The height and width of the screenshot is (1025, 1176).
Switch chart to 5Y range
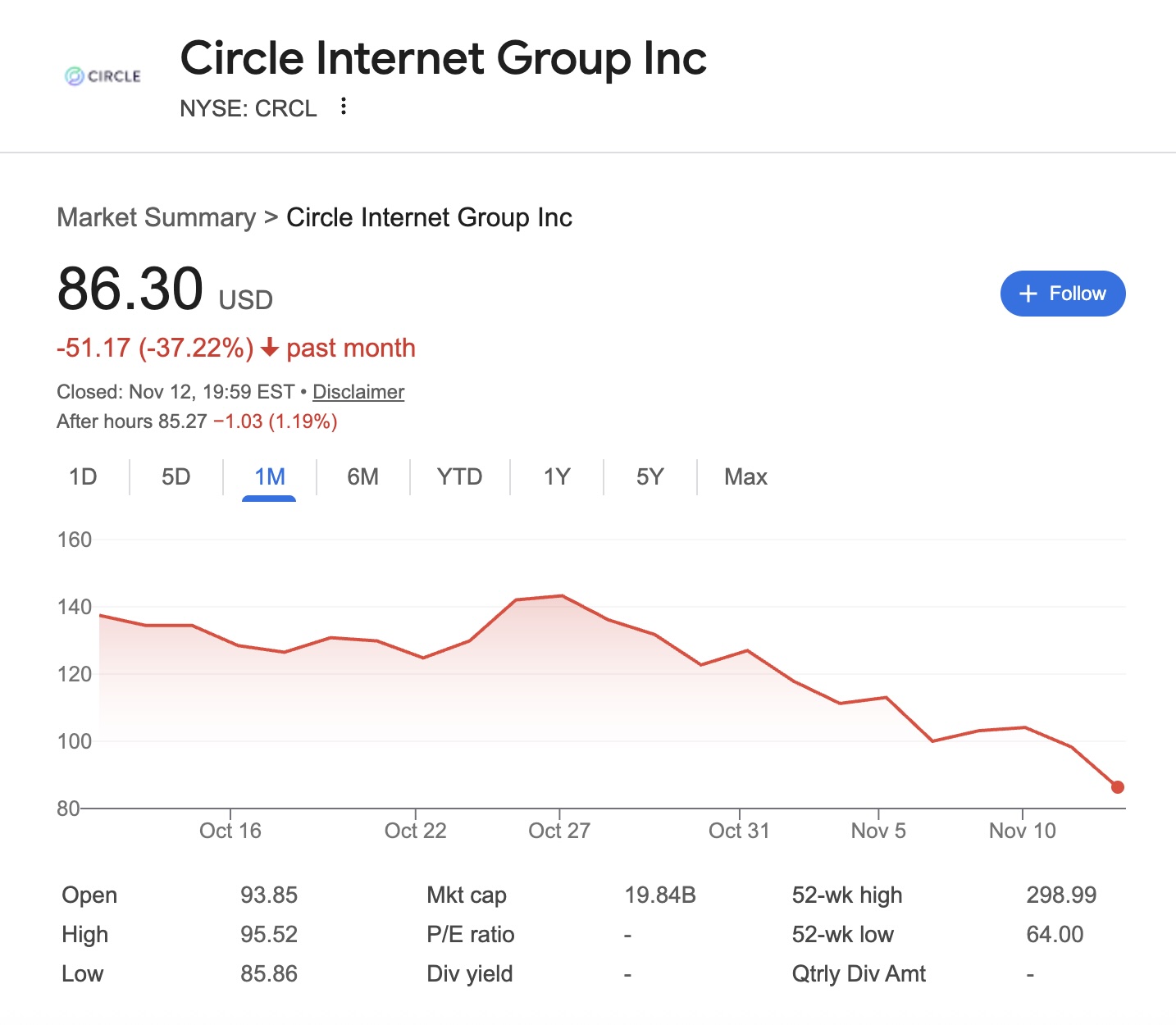(x=650, y=477)
